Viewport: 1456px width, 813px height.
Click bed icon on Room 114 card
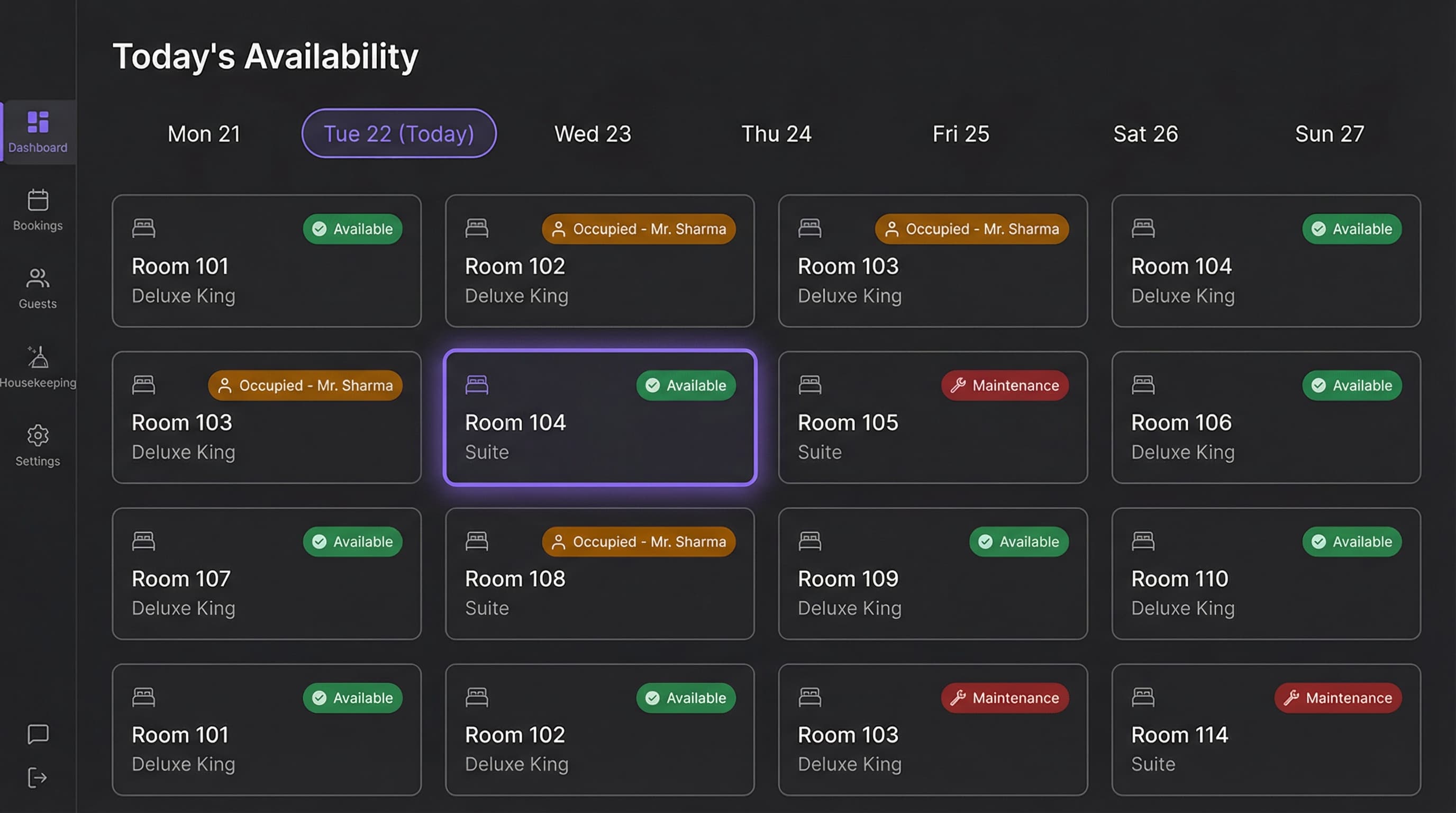[1142, 697]
